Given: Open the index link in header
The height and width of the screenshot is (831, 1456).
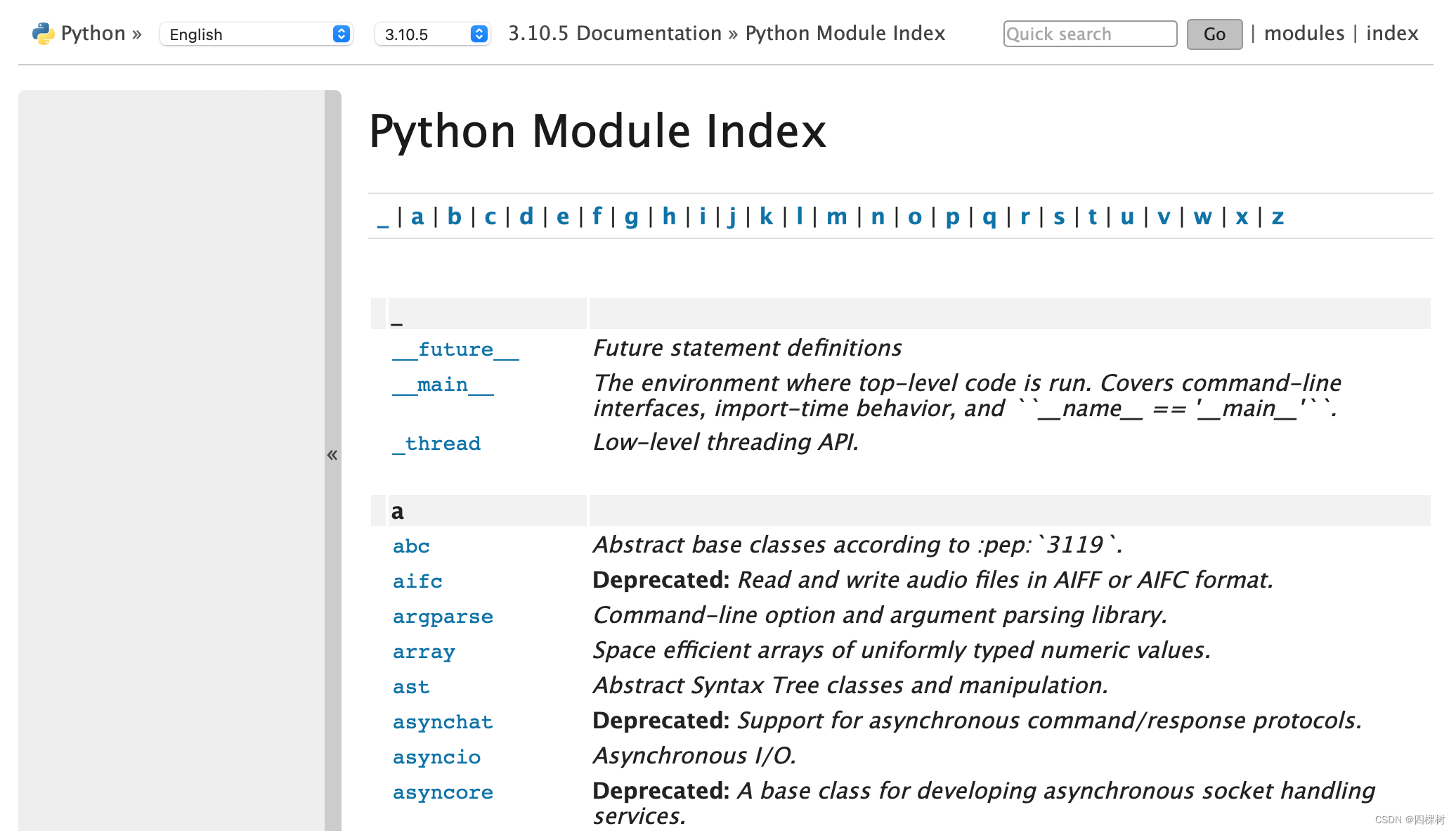Looking at the screenshot, I should [1392, 33].
